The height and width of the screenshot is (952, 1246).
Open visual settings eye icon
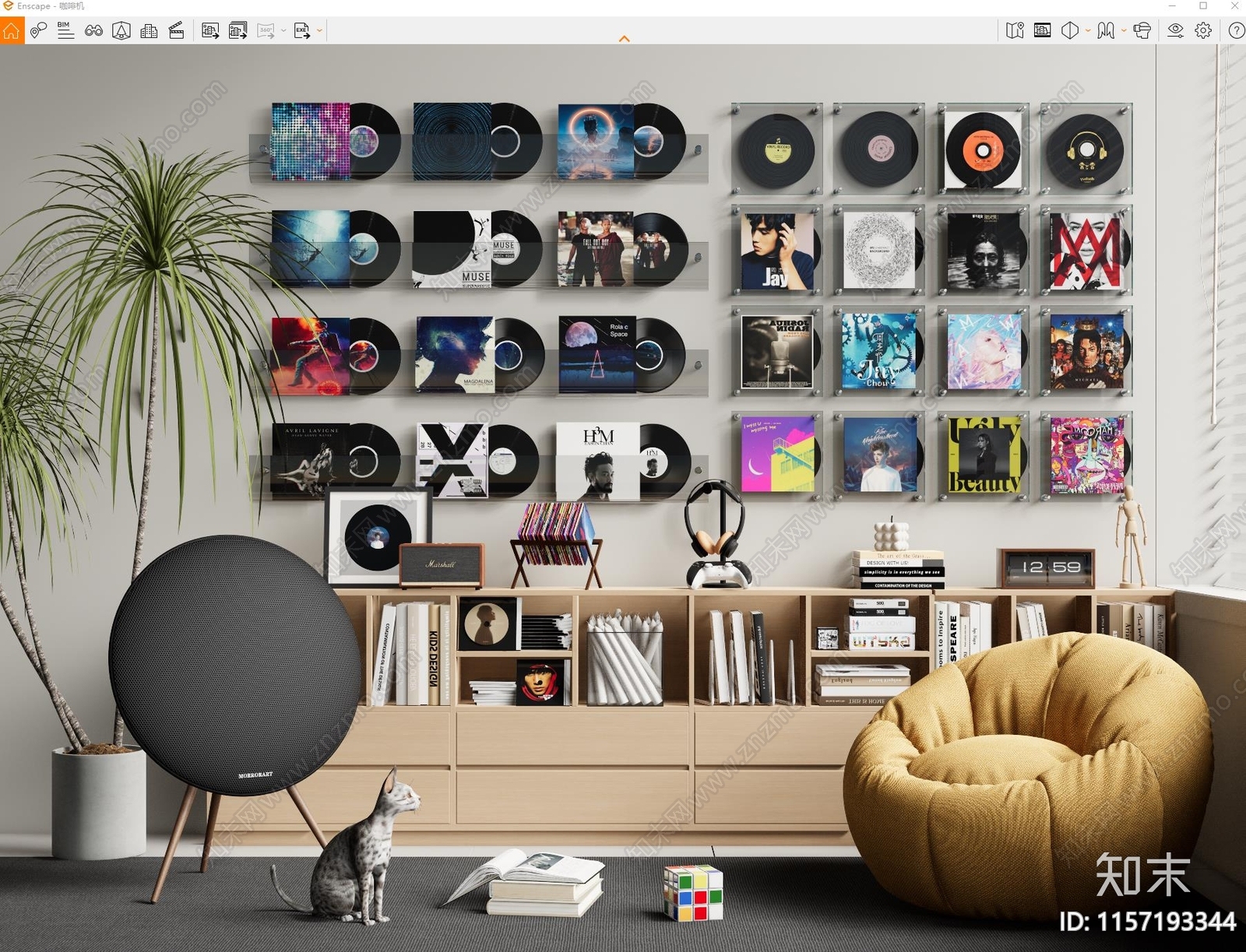pos(1175,30)
